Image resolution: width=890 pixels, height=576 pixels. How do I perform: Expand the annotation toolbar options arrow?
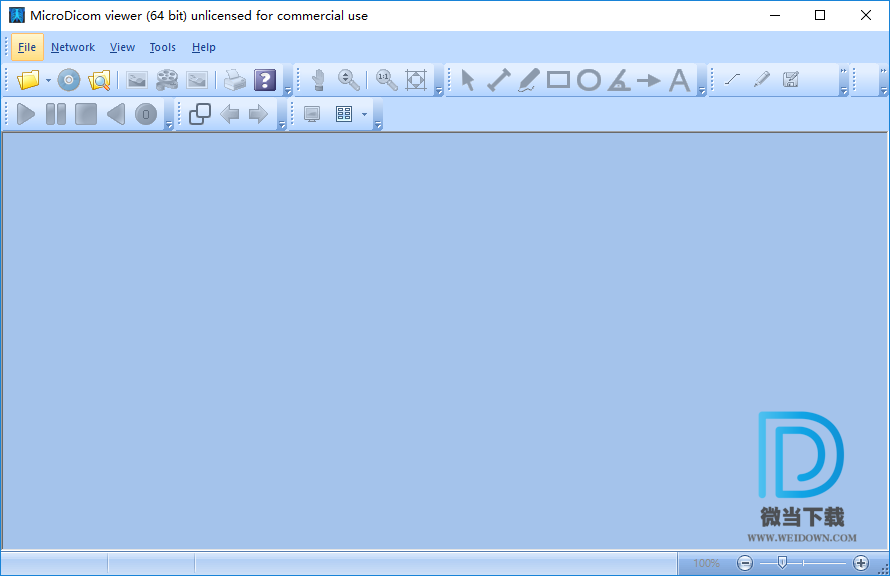point(702,91)
